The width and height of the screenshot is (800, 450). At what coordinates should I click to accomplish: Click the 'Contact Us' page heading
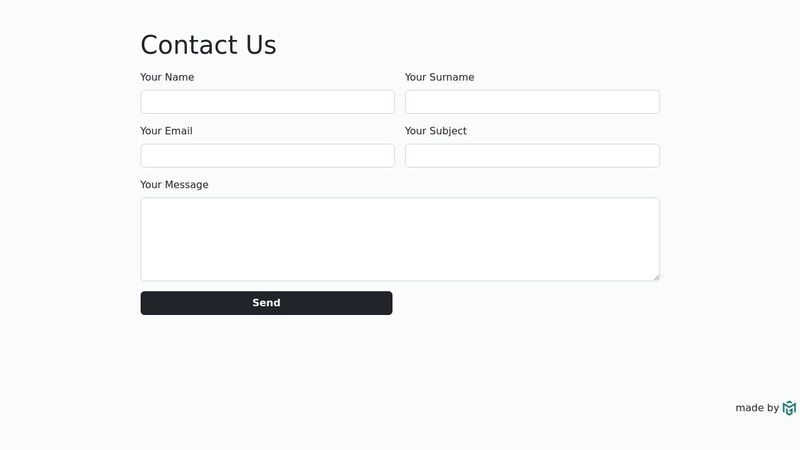[x=208, y=45]
